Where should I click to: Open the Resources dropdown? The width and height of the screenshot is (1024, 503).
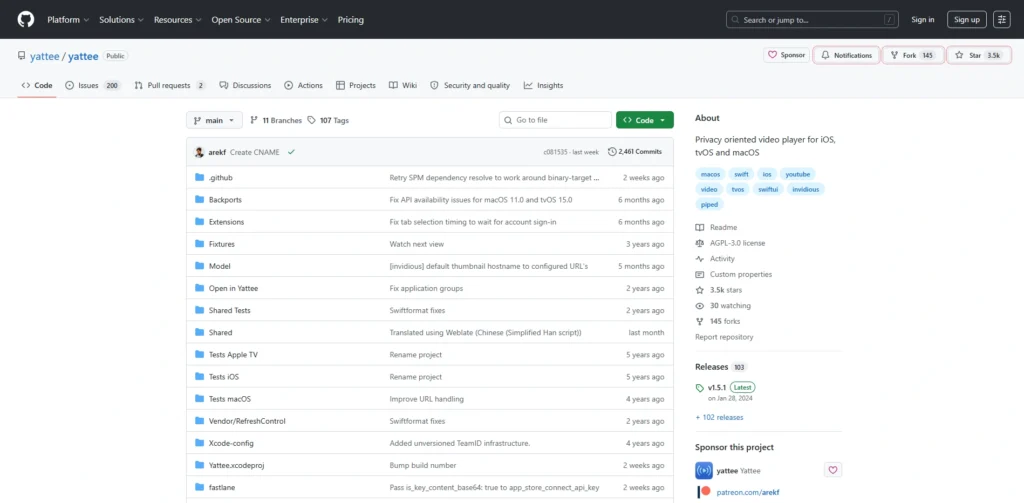tap(178, 20)
